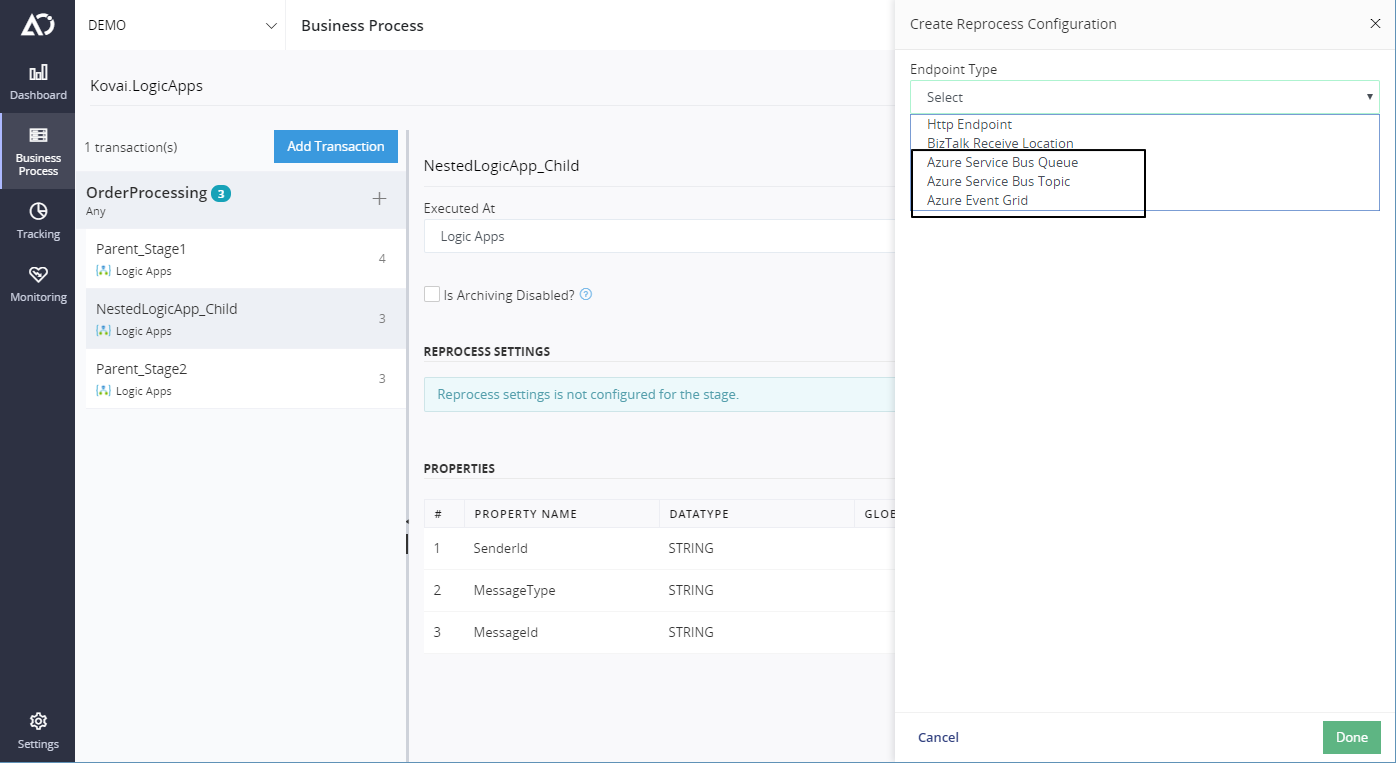Click help icon beside Is Archiving Disabled
The width and height of the screenshot is (1396, 763).
click(586, 294)
